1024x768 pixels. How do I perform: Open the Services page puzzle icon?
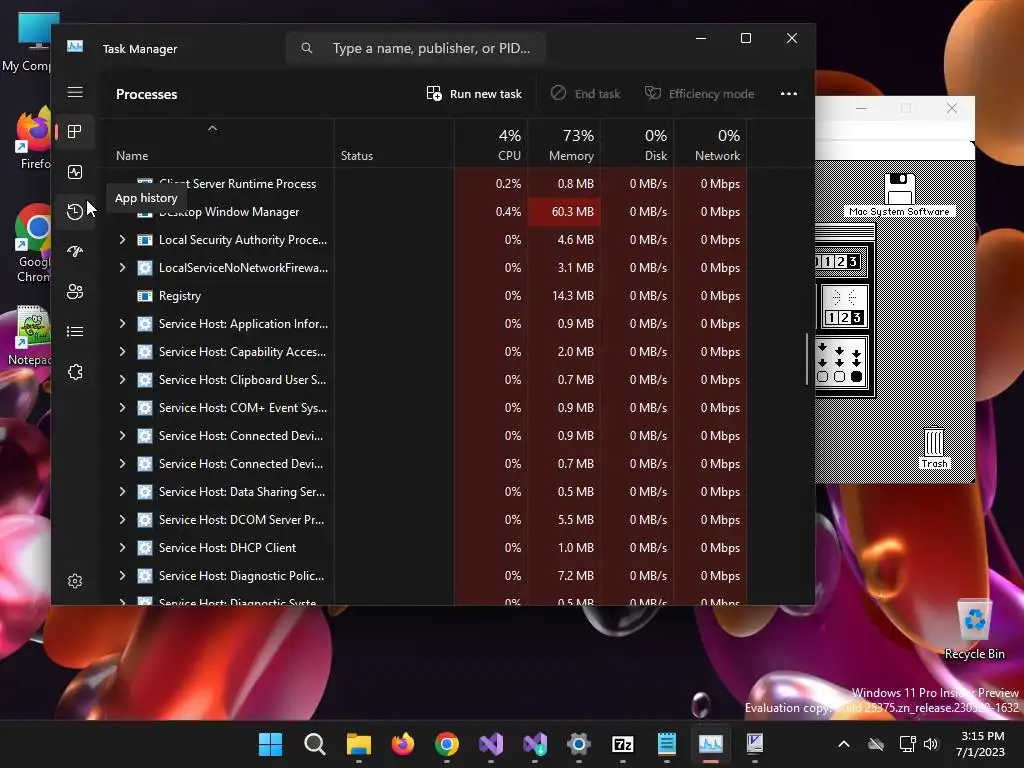[x=75, y=372]
